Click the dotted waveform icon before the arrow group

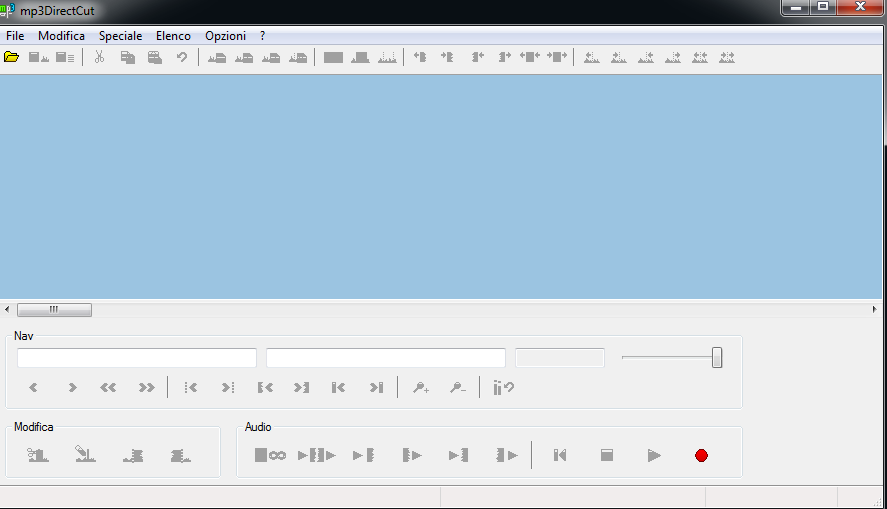(x=387, y=57)
